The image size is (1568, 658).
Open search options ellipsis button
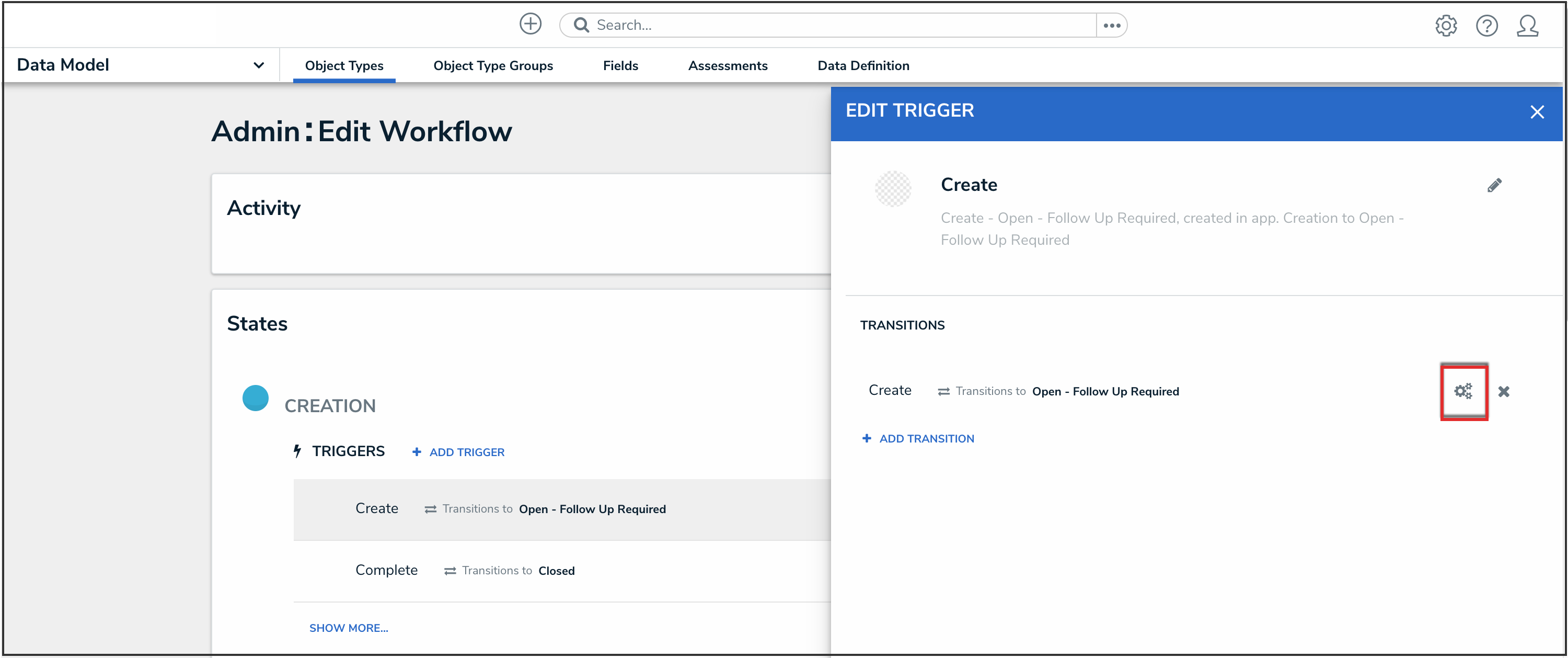1112,25
